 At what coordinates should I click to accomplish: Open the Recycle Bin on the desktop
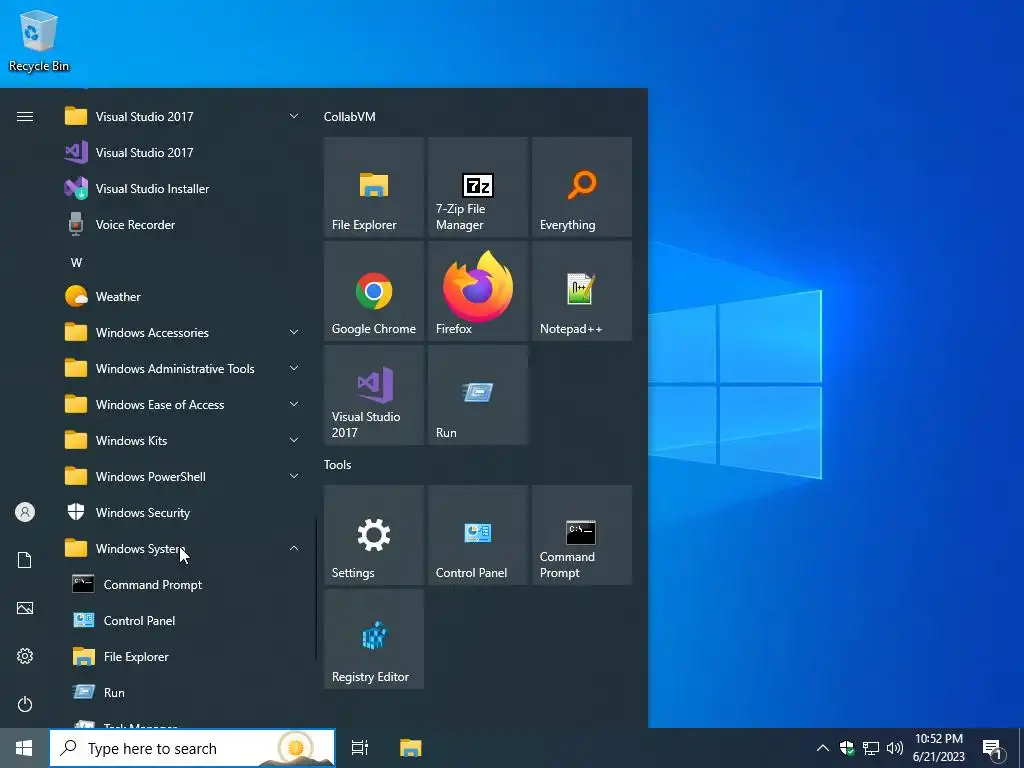39,40
